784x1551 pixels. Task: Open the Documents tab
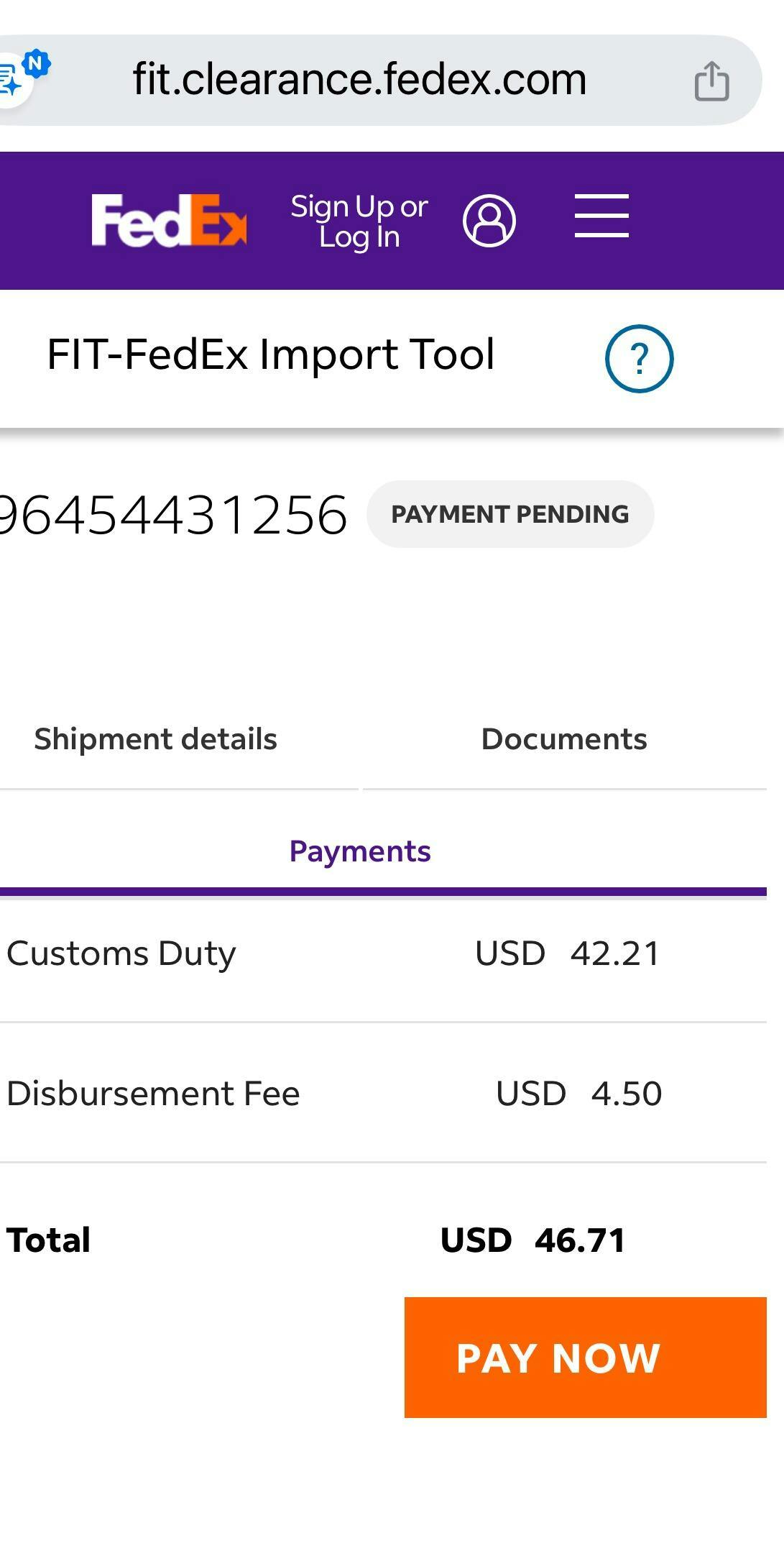point(564,739)
